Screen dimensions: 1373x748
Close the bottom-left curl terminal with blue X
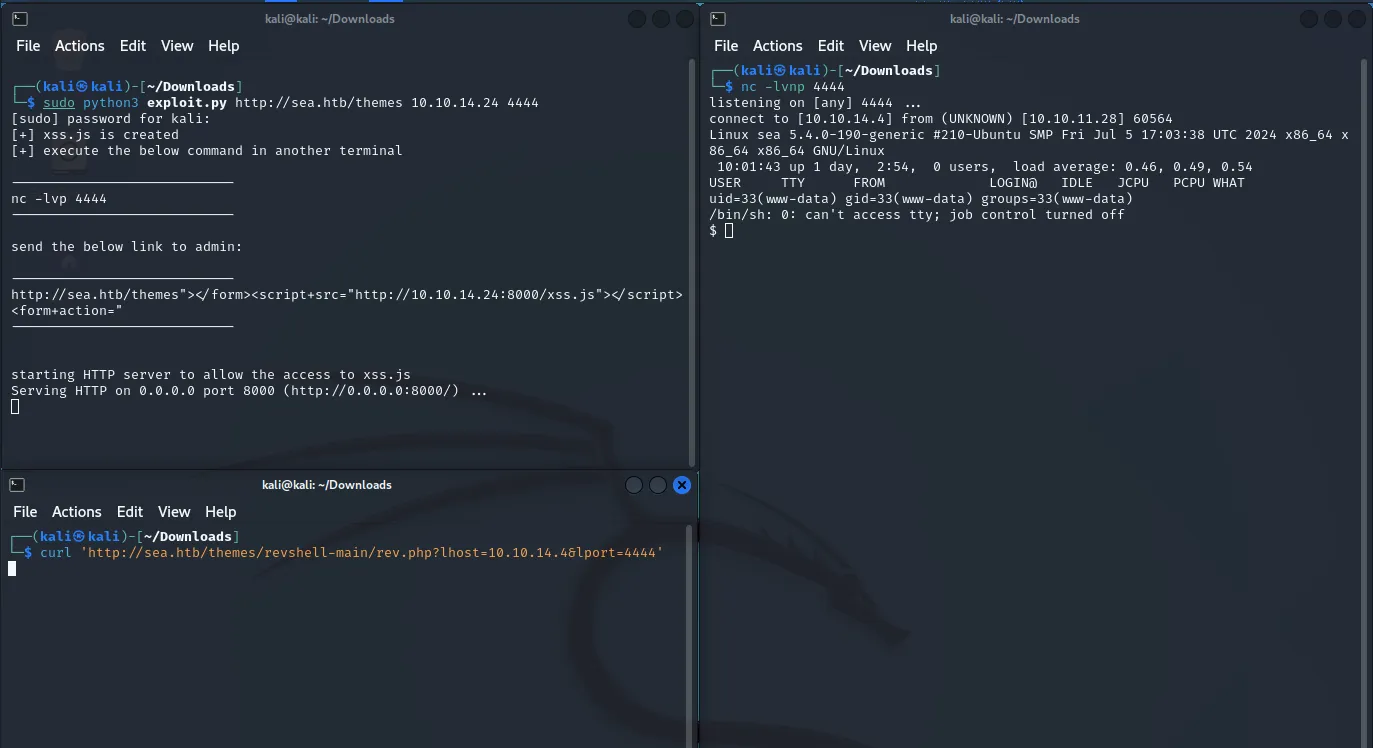point(682,485)
